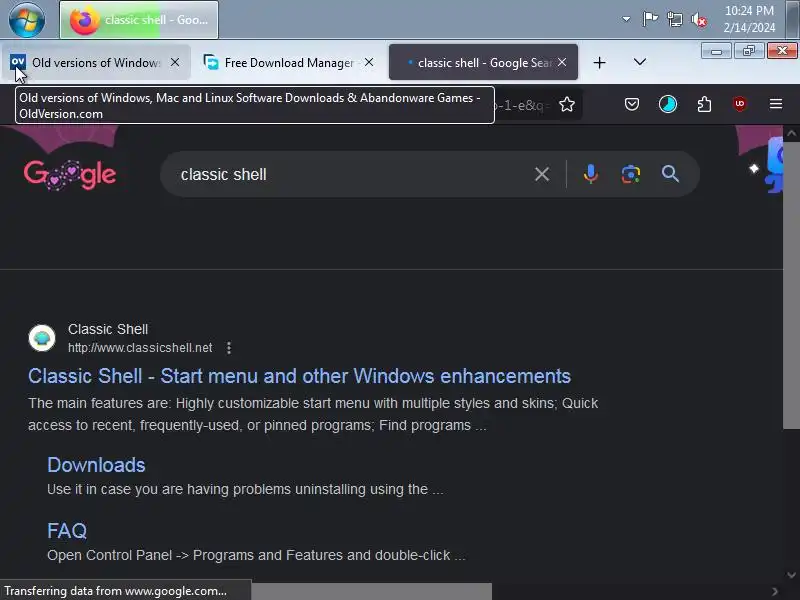Open the FAQ sitelink
Viewport: 800px width, 600px height.
(x=67, y=531)
